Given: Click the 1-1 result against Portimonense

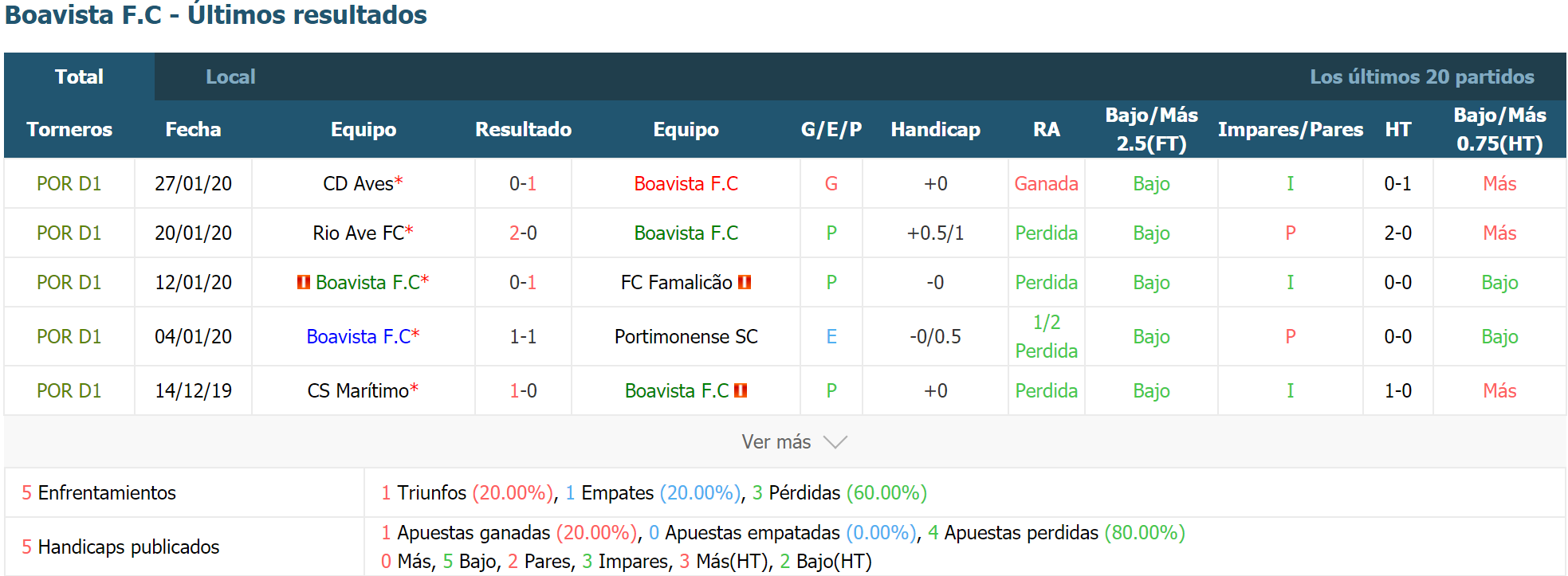Looking at the screenshot, I should [523, 337].
